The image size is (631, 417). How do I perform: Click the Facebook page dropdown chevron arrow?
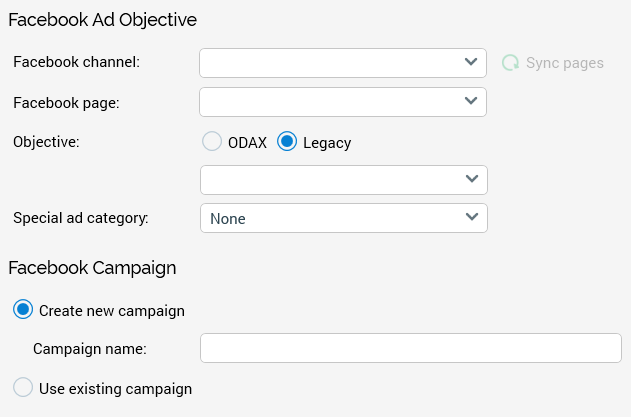[x=472, y=101]
